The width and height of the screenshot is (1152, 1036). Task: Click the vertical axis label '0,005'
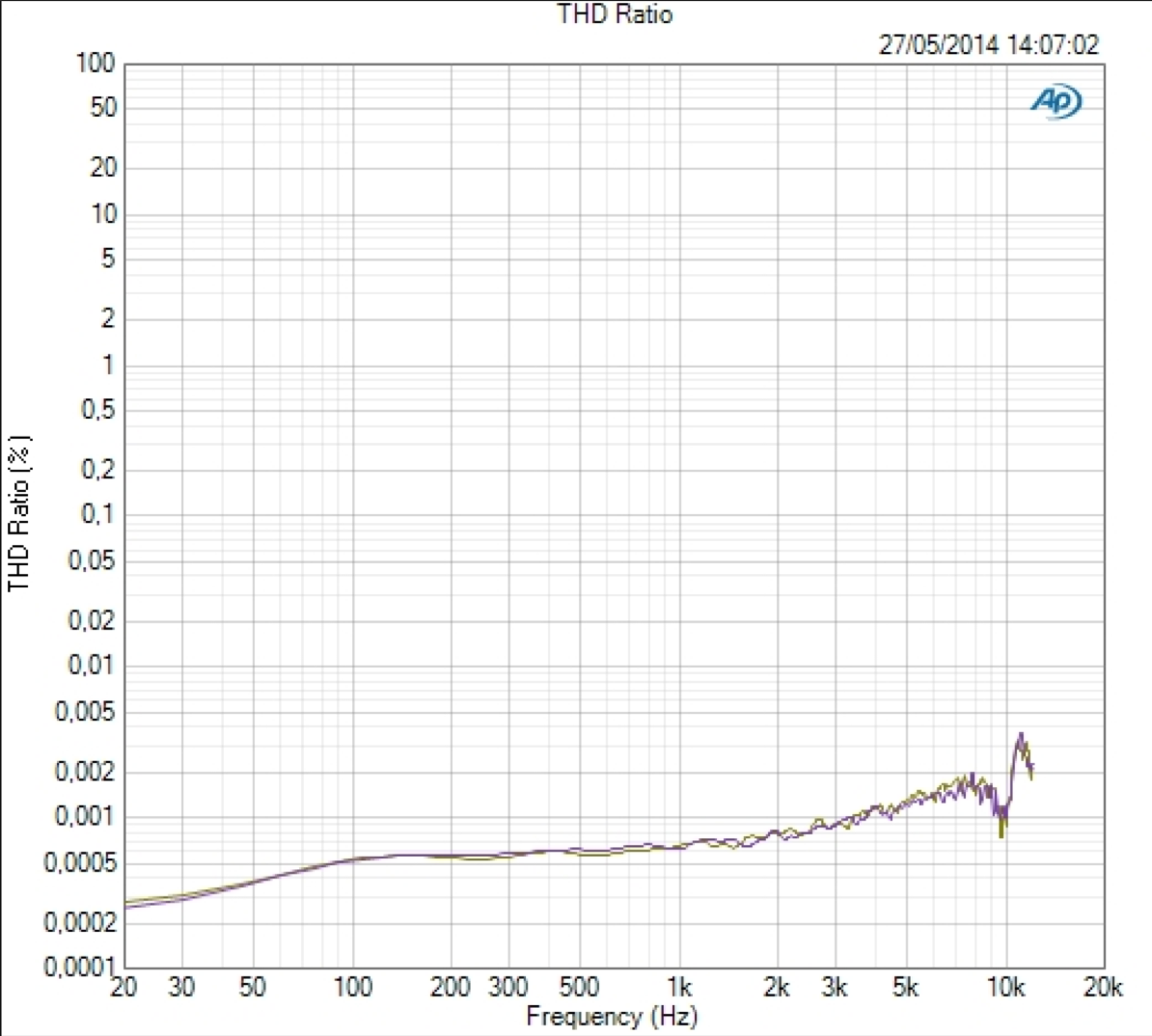click(x=85, y=711)
